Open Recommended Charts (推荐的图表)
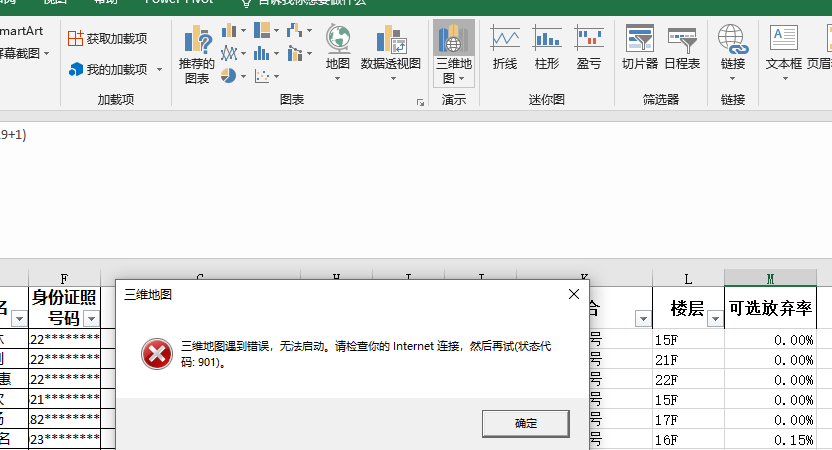832x450 pixels. pos(196,54)
